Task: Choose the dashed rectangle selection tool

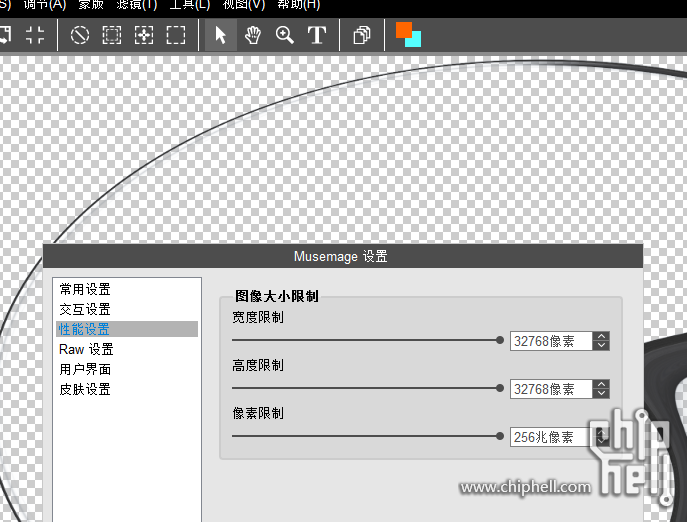Action: pos(176,35)
